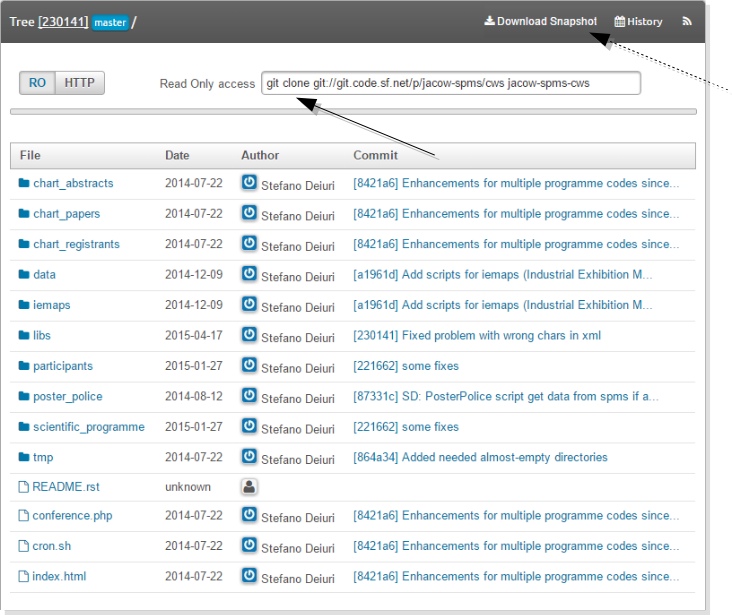The image size is (732, 615).
Task: Click author avatar in tmp row
Action: [x=249, y=456]
